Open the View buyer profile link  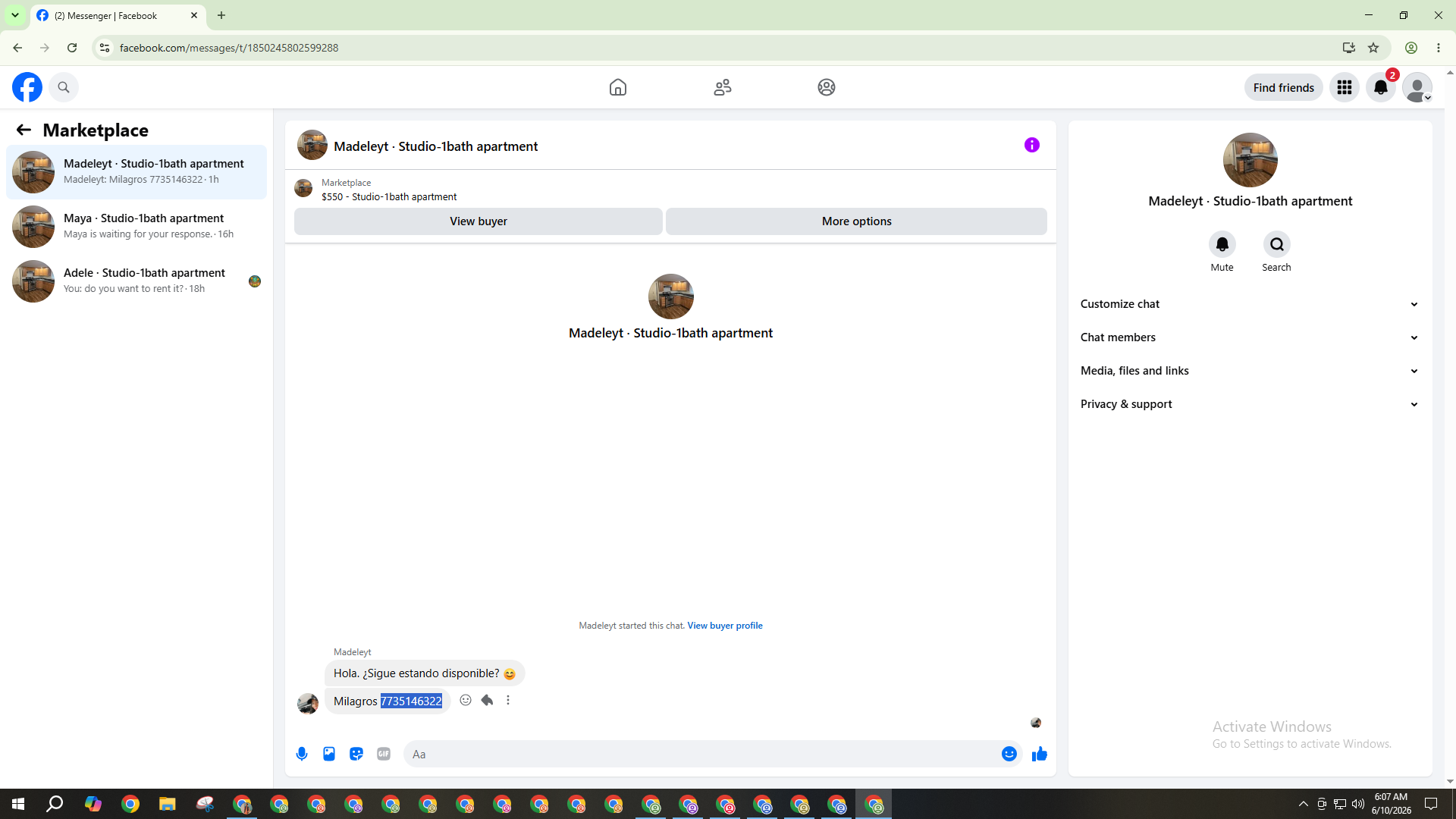coord(725,626)
